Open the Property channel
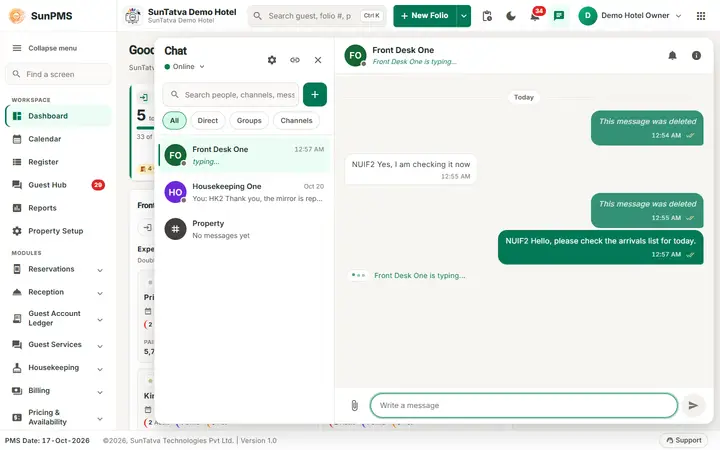Image resolution: width=720 pixels, height=450 pixels. 244,229
